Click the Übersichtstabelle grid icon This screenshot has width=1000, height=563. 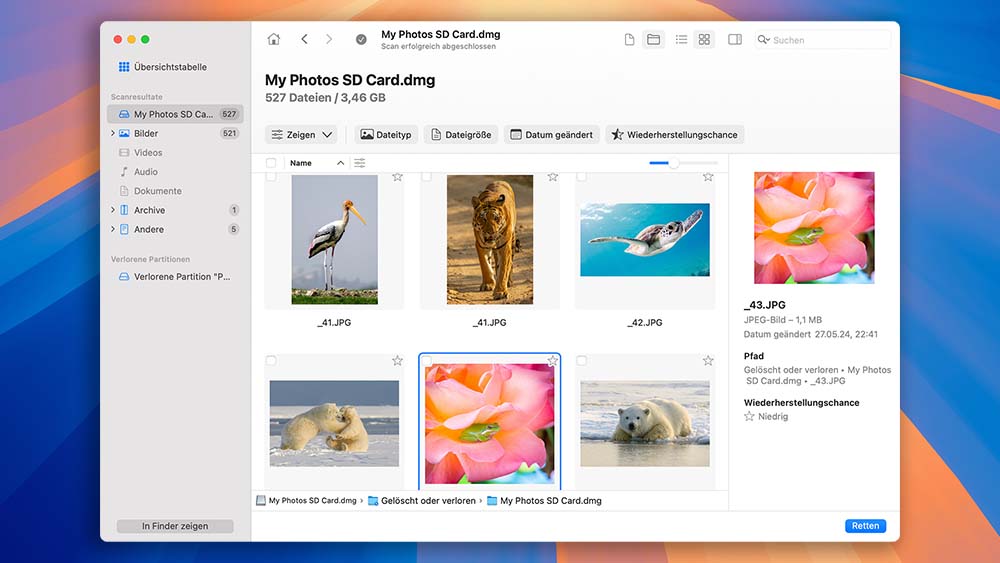[x=124, y=67]
